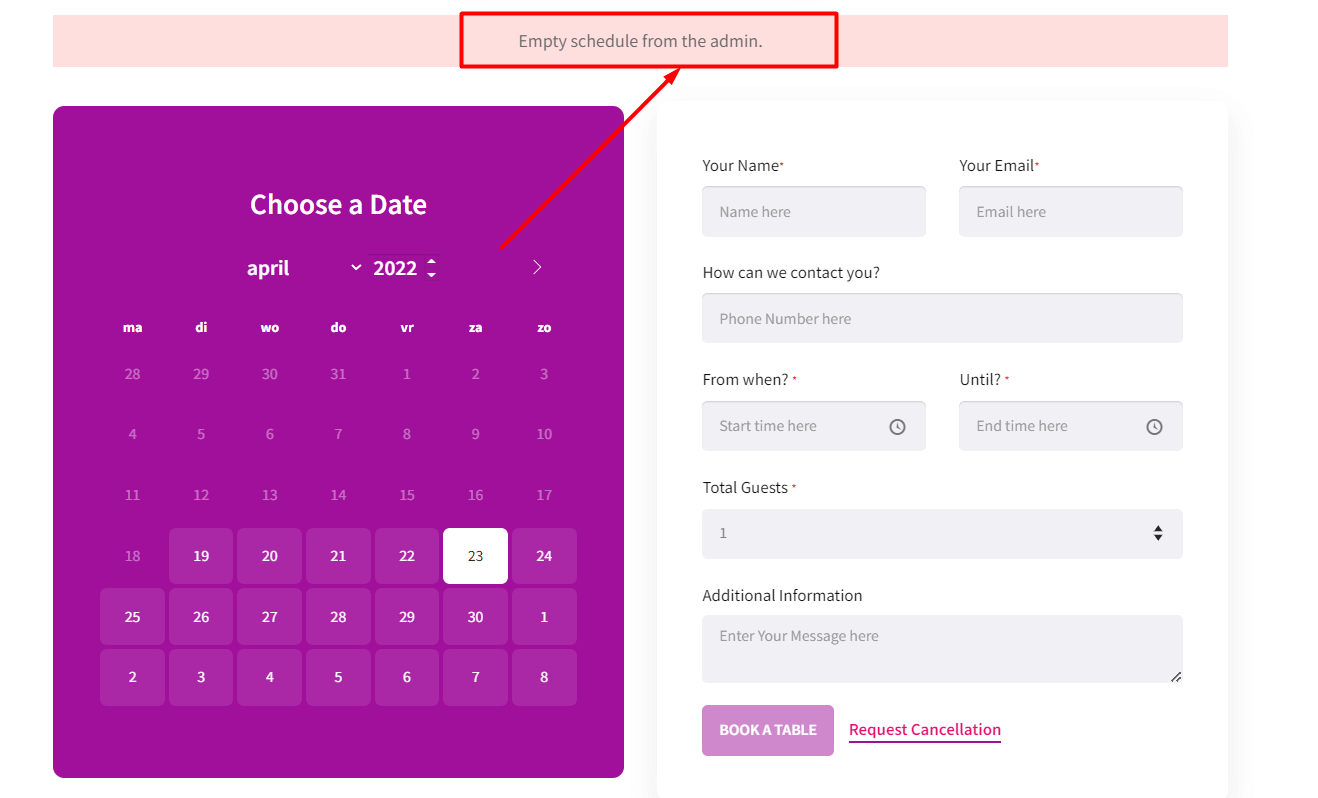The width and height of the screenshot is (1318, 798).
Task: Click the resize handle on message box
Action: (1176, 679)
